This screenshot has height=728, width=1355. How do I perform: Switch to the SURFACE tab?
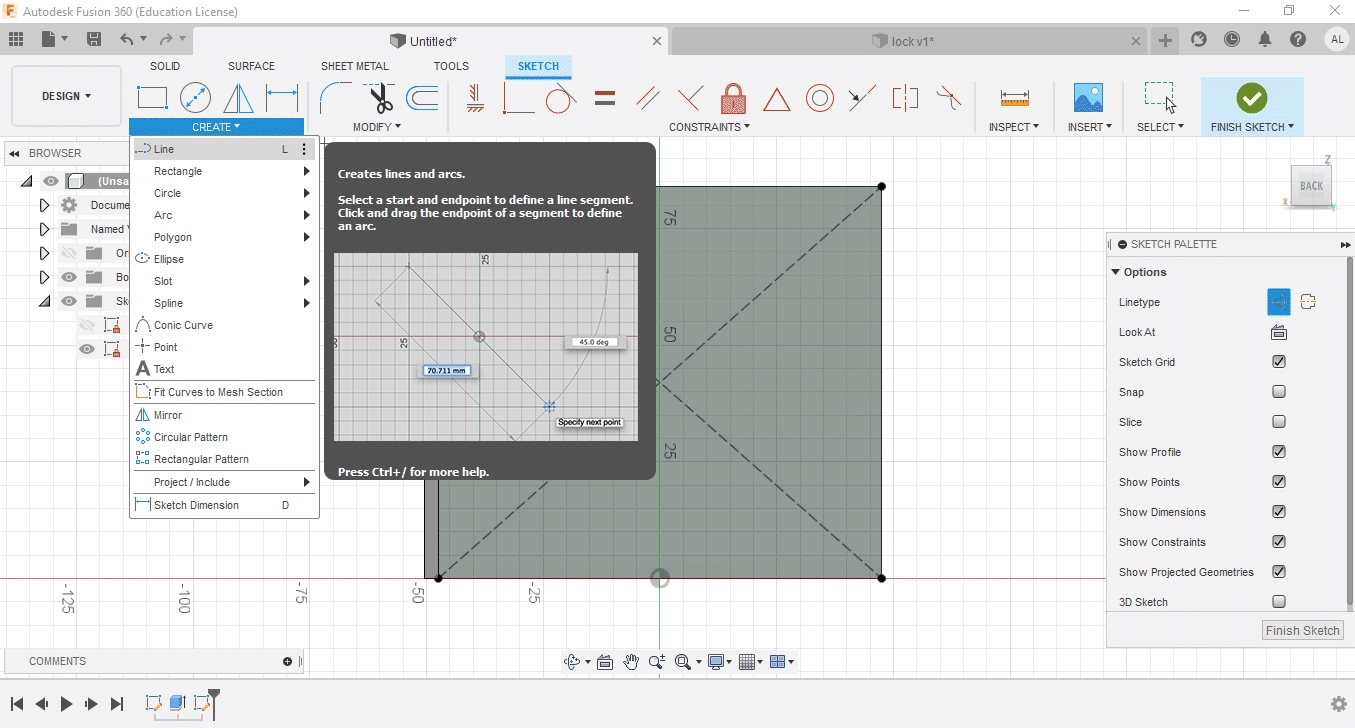[x=251, y=66]
